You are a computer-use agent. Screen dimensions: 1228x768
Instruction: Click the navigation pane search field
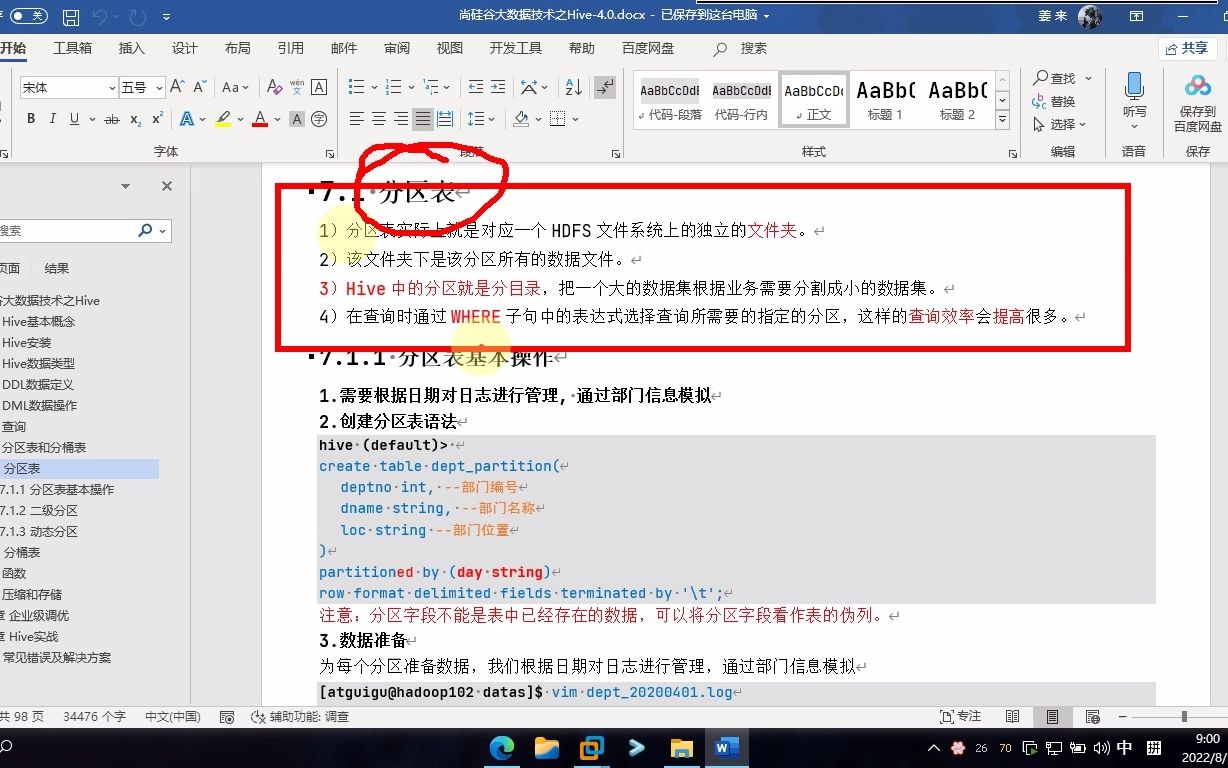[x=70, y=230]
